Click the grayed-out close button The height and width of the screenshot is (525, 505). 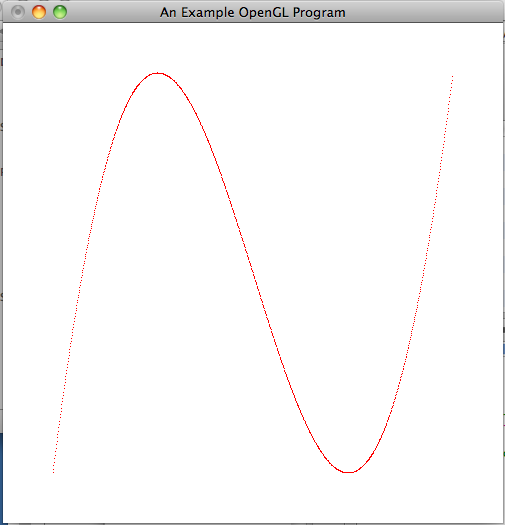pyautogui.click(x=18, y=12)
